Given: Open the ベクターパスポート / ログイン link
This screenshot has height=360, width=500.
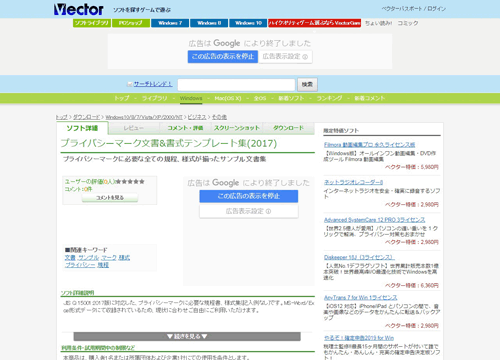Looking at the screenshot, I should click(414, 9).
